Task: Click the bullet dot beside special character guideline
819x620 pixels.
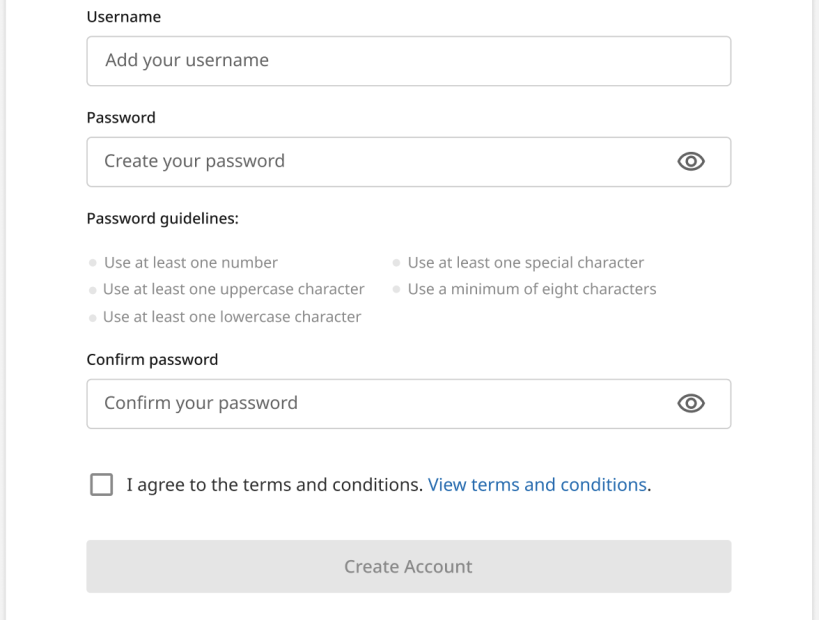Action: pyautogui.click(x=396, y=262)
